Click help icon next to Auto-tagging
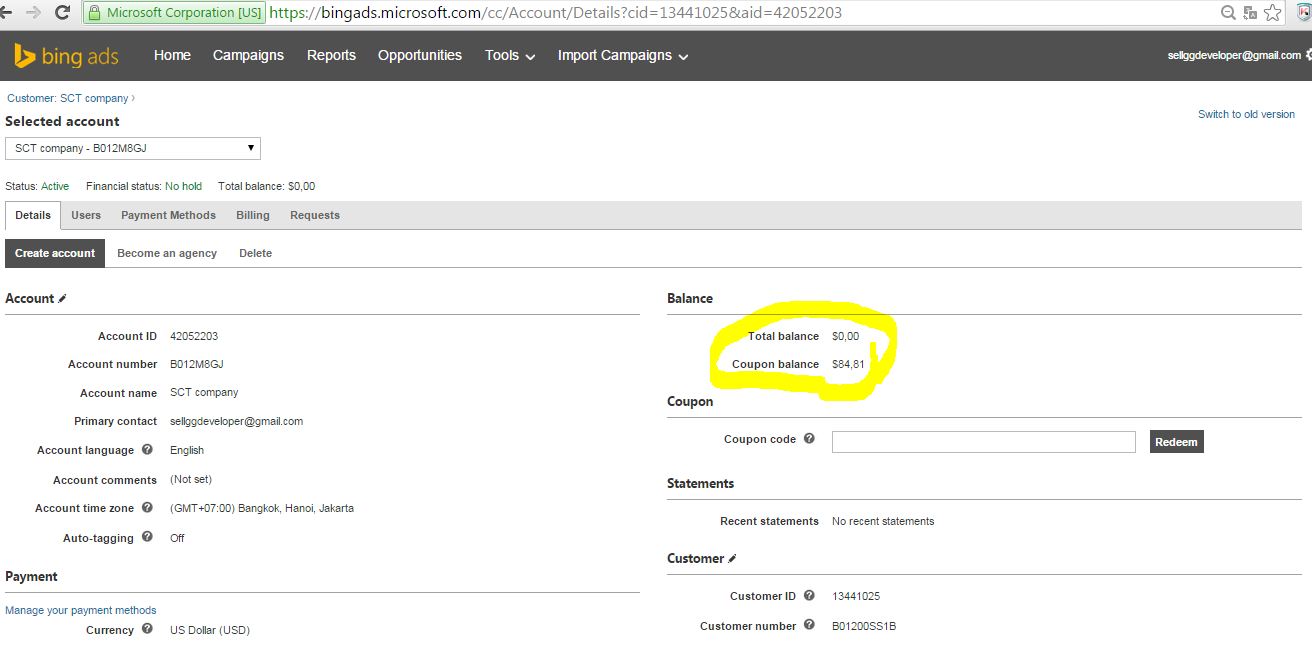Image resolution: width=1312 pixels, height=648 pixels. pyautogui.click(x=147, y=537)
